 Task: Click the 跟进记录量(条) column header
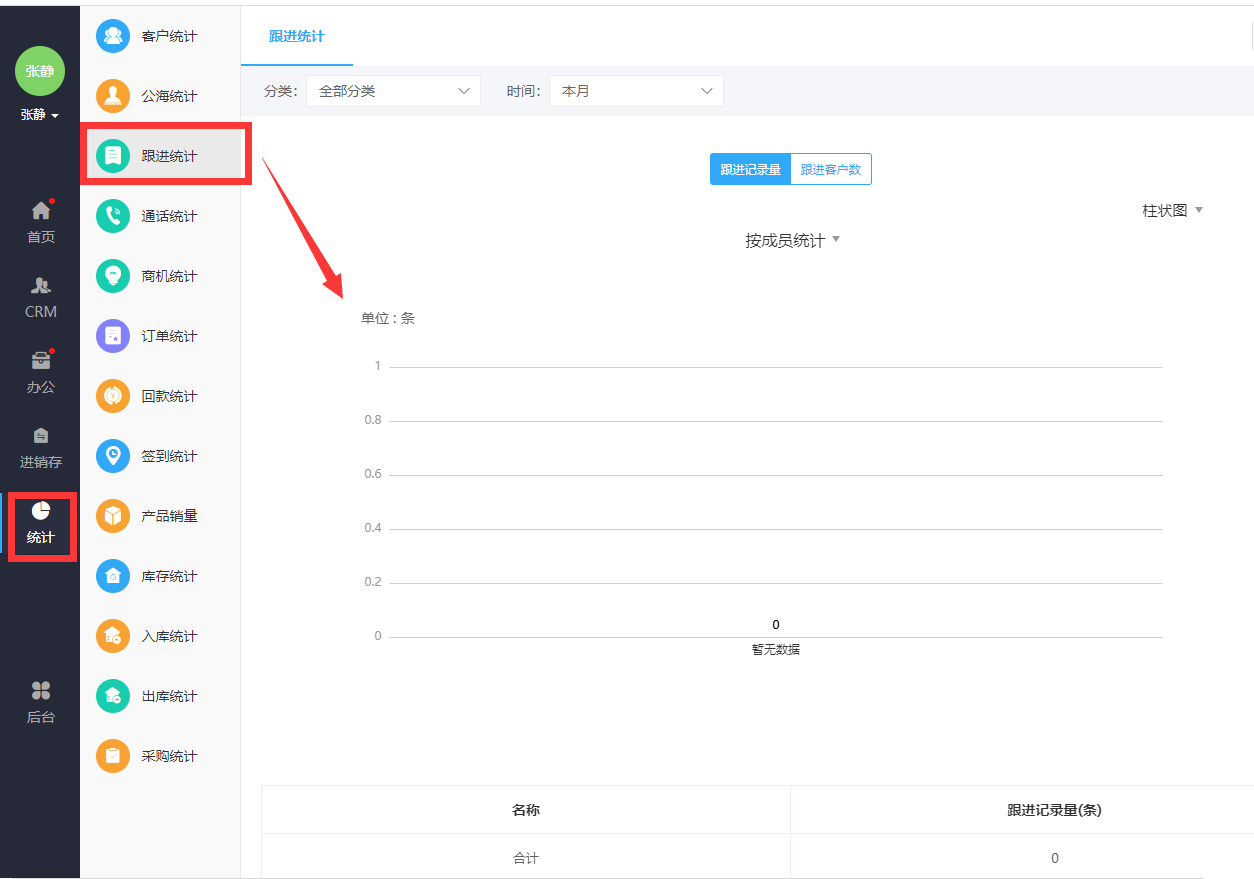[x=1054, y=810]
